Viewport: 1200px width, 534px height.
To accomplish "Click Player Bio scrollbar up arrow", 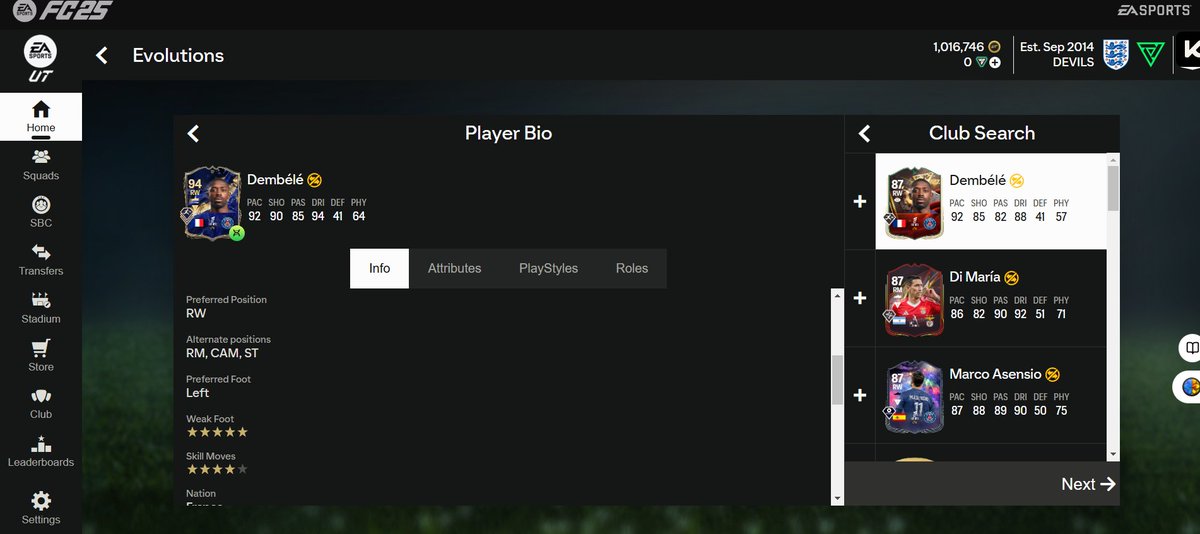I will (837, 295).
